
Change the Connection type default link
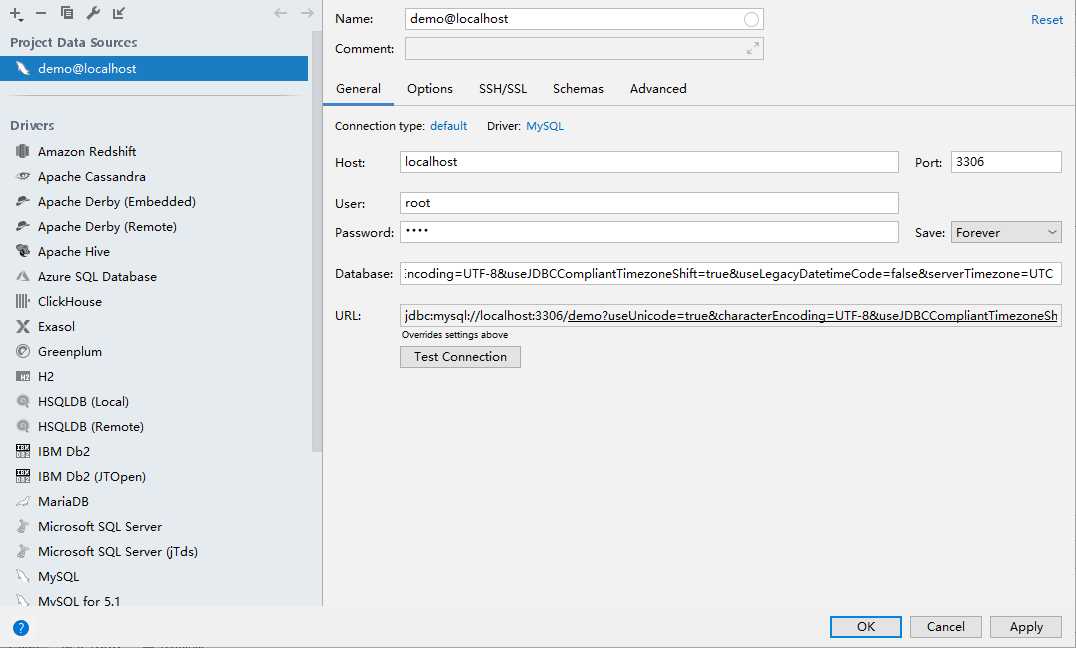click(449, 126)
